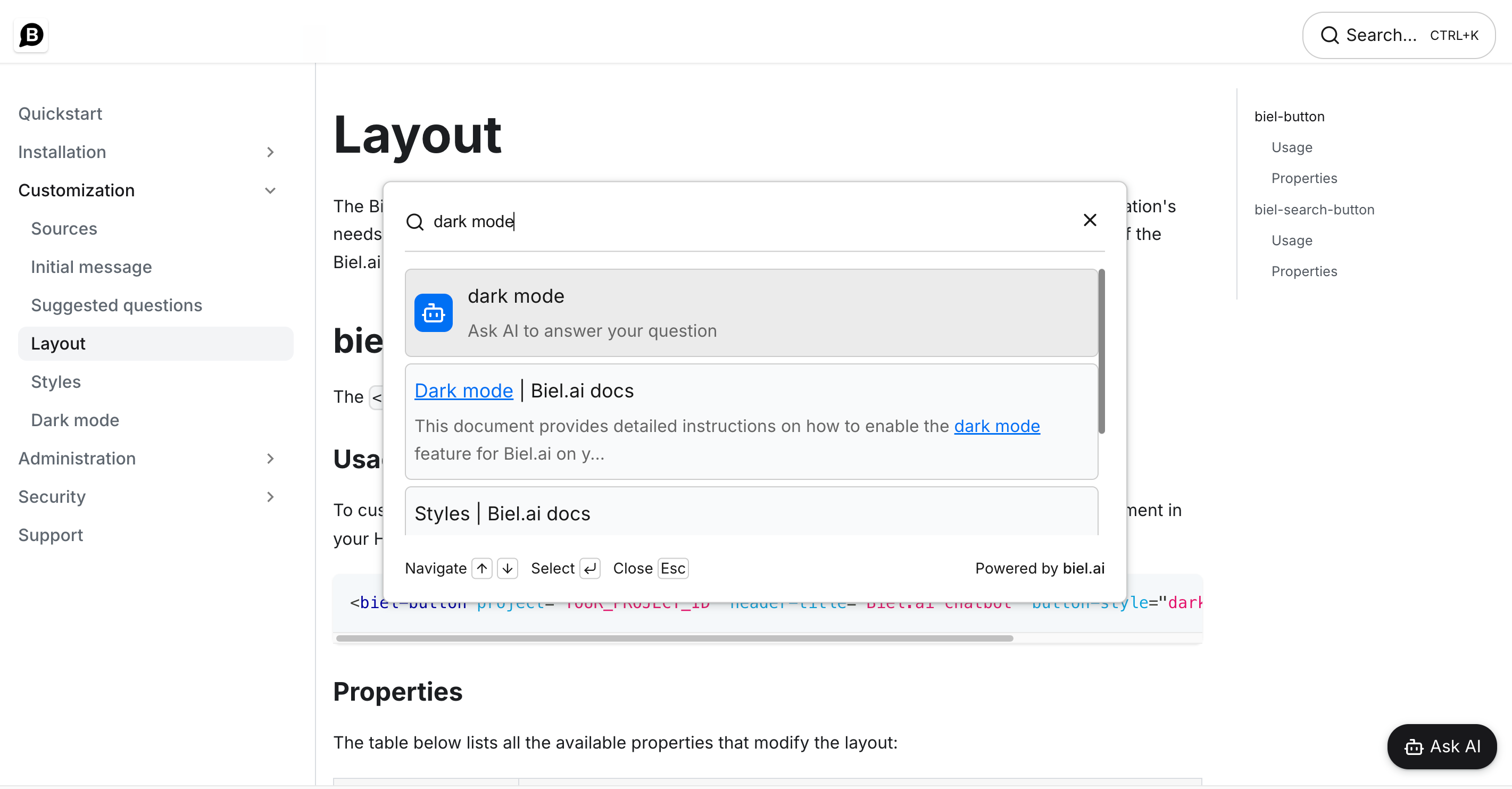
Task: Click the Biel.ai logo icon
Action: [x=30, y=35]
